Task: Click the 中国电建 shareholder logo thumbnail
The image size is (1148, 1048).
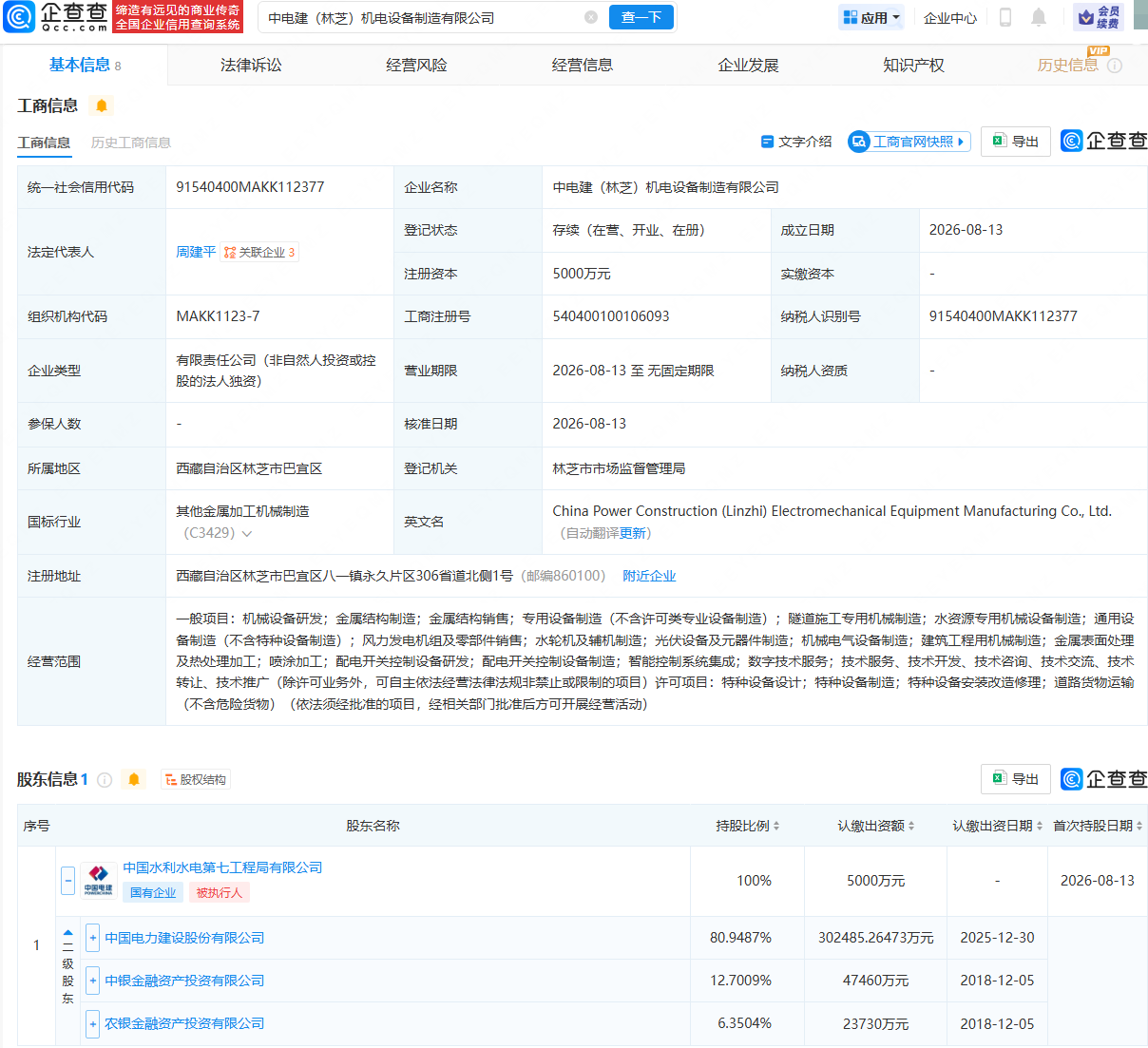Action: point(99,880)
